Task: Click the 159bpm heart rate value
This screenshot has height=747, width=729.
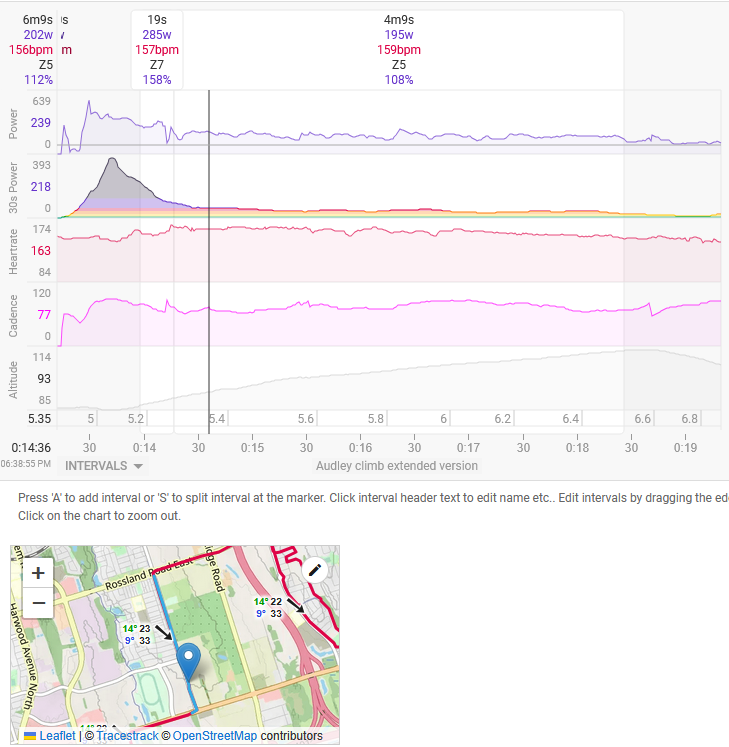Action: point(399,50)
